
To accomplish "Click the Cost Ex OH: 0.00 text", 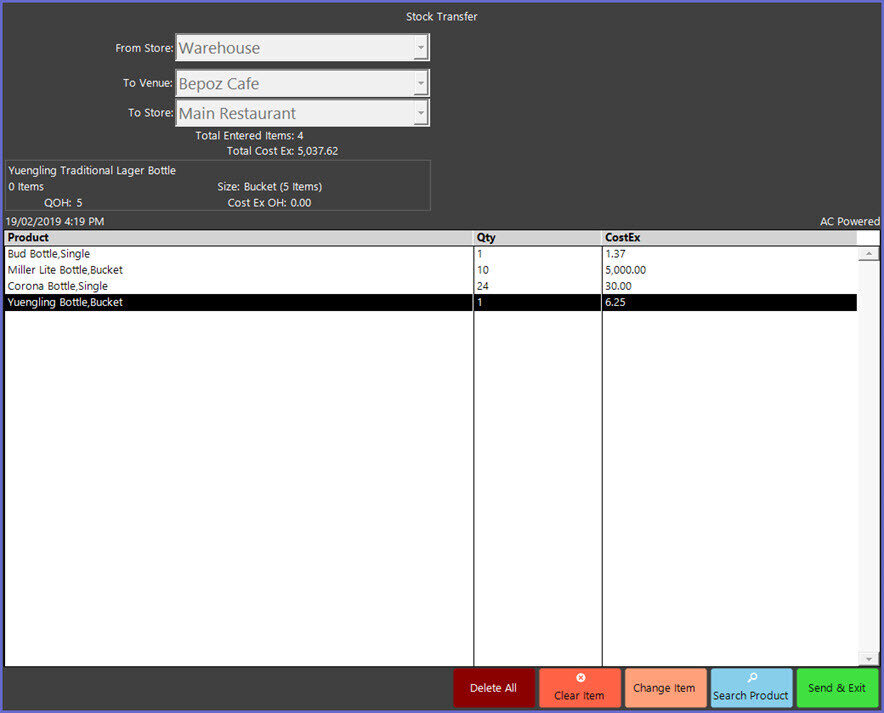I will [269, 203].
